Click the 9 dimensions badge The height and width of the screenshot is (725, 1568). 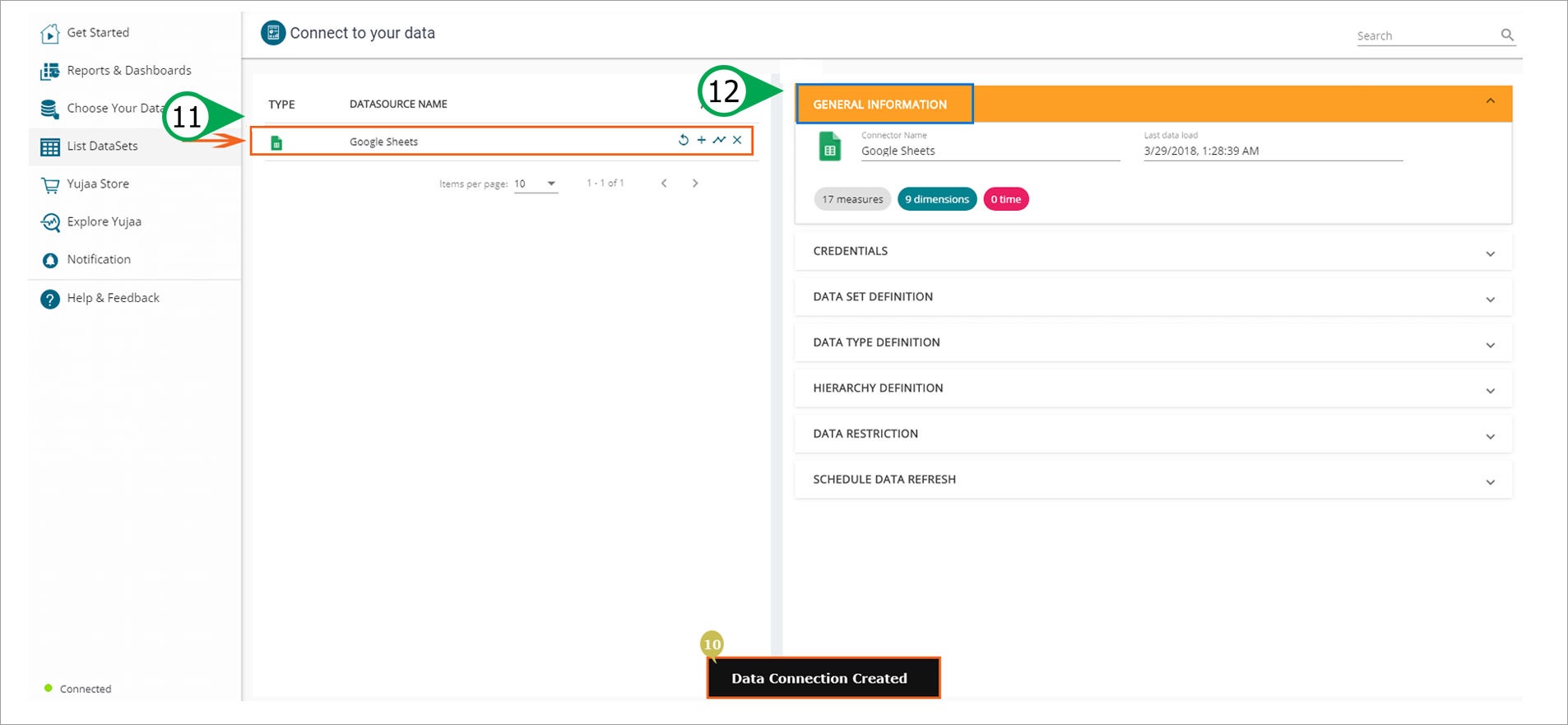click(x=937, y=199)
